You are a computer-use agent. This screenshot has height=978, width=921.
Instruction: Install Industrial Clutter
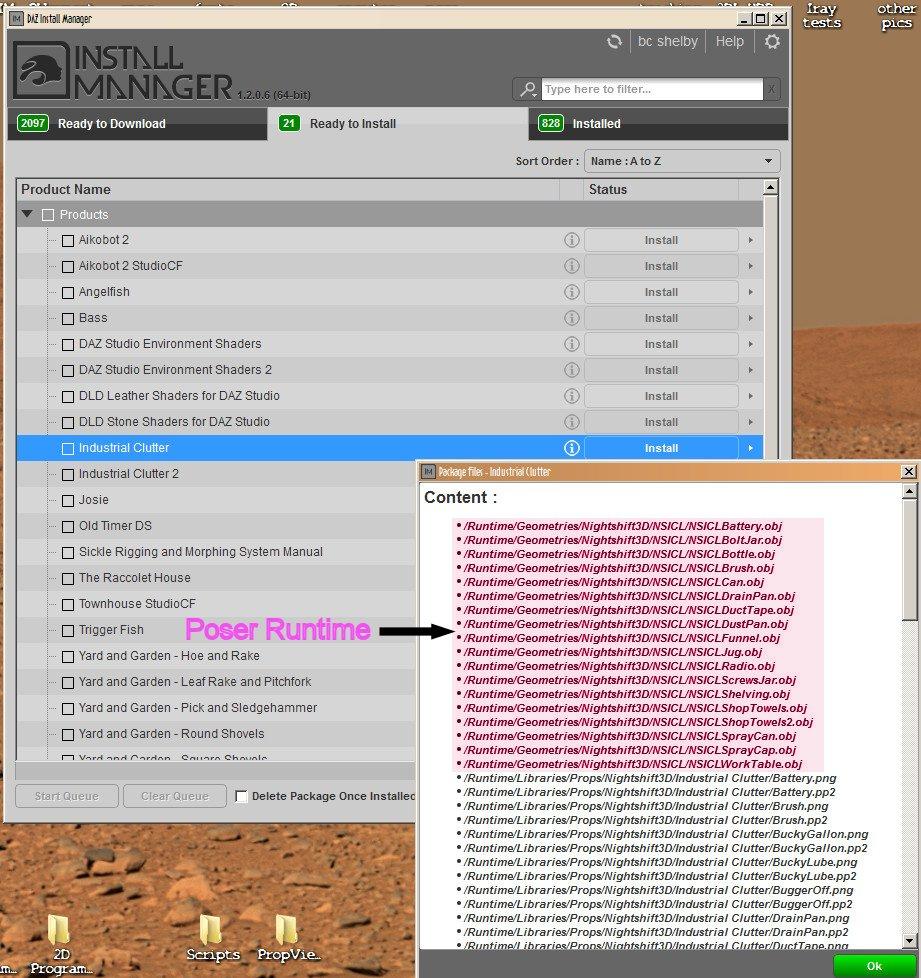coord(661,448)
